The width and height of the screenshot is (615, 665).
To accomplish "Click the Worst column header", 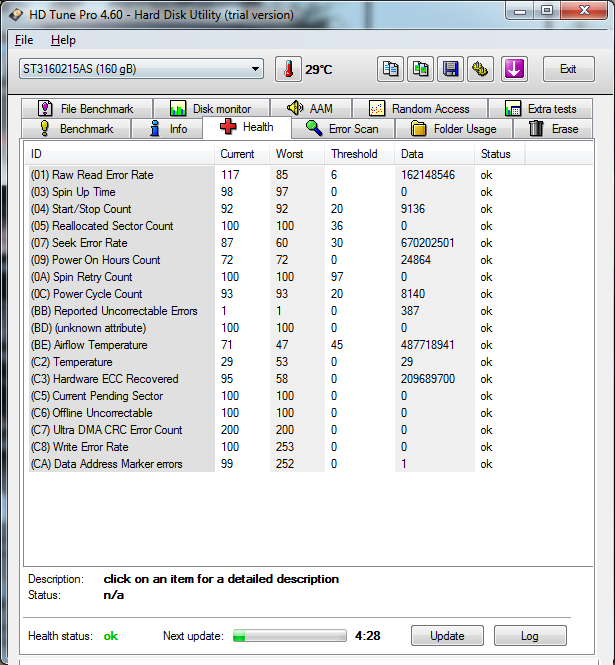I will pos(297,154).
